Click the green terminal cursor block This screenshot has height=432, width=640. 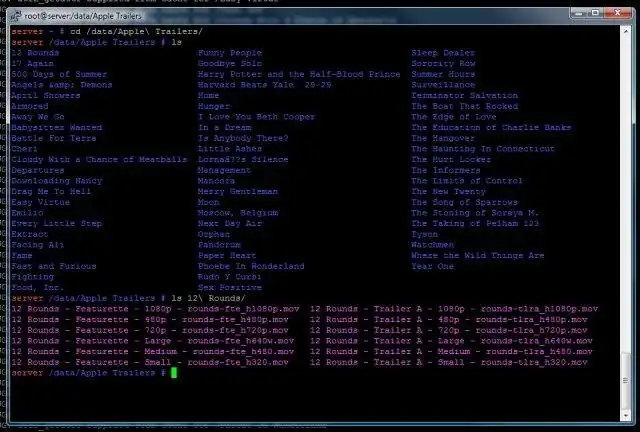coord(174,373)
